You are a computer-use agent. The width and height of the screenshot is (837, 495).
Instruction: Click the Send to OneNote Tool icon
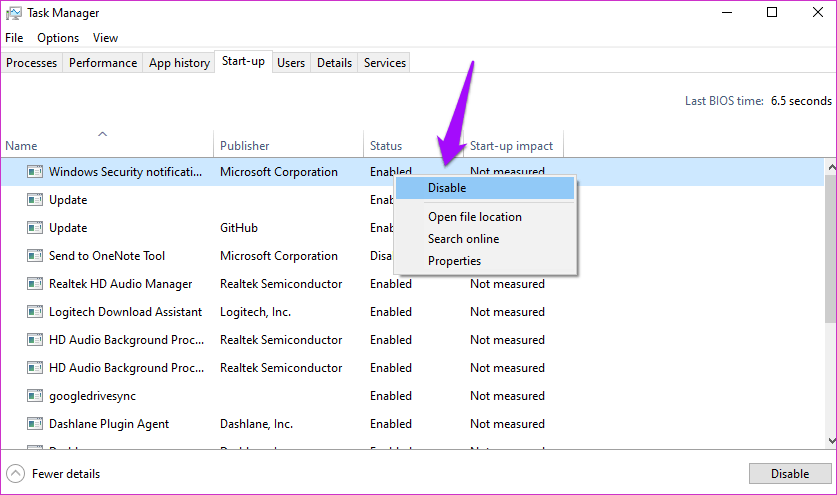[35, 256]
